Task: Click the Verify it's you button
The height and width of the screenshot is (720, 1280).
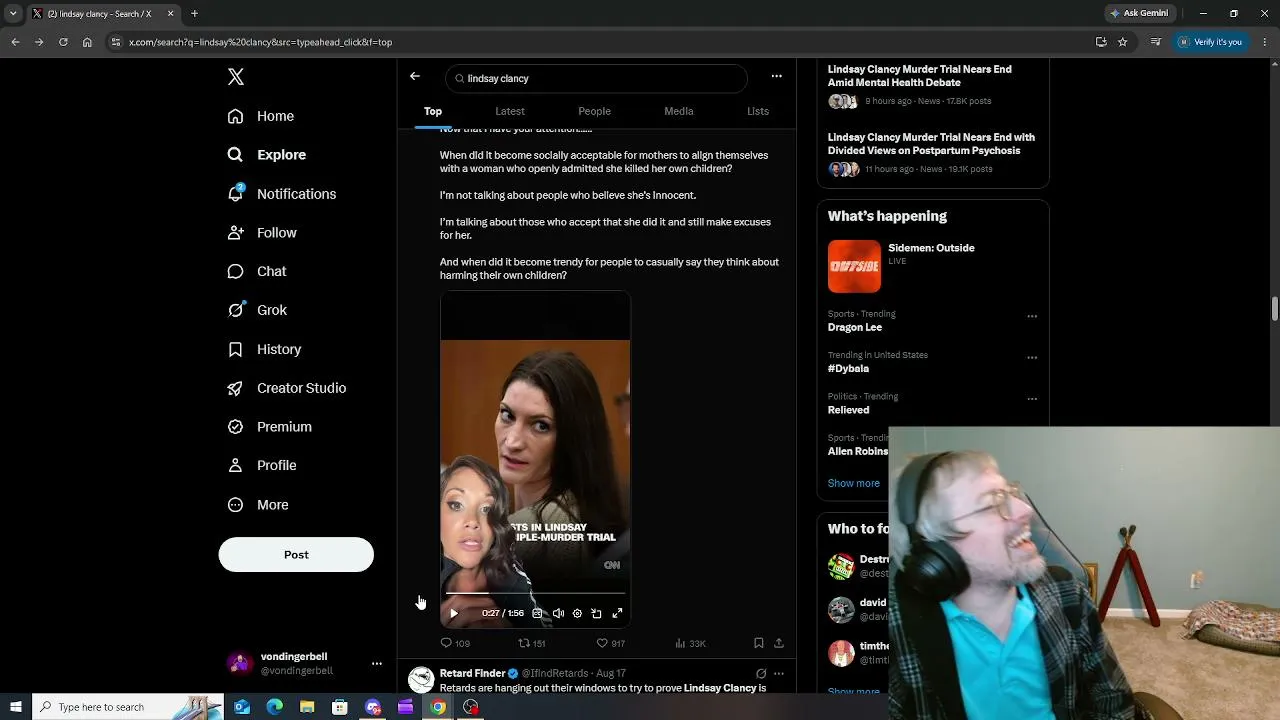Action: 1210,42
